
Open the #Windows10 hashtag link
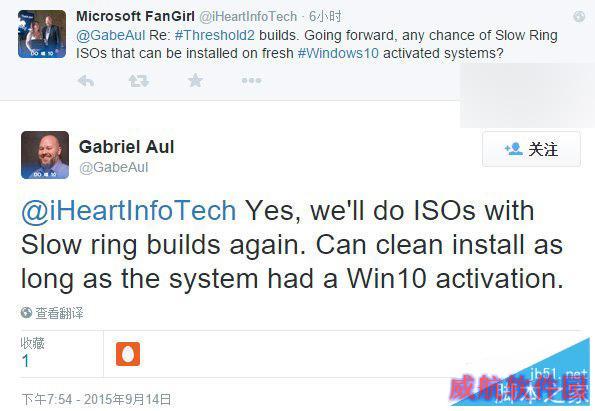(x=338, y=53)
